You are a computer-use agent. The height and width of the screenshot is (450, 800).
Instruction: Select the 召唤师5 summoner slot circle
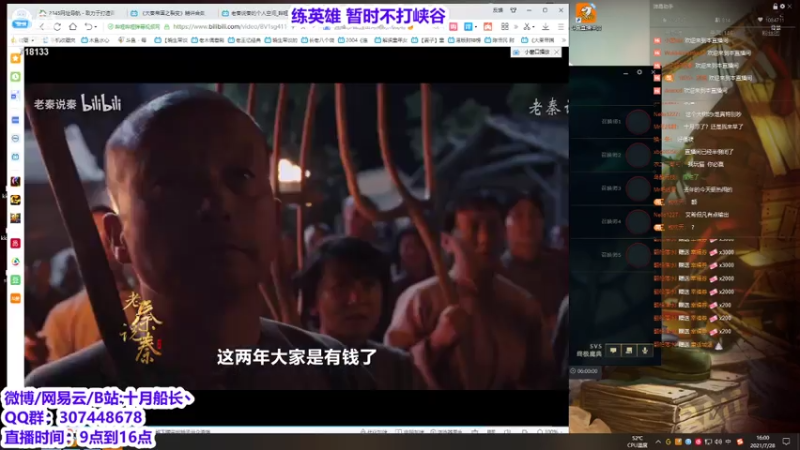(638, 255)
